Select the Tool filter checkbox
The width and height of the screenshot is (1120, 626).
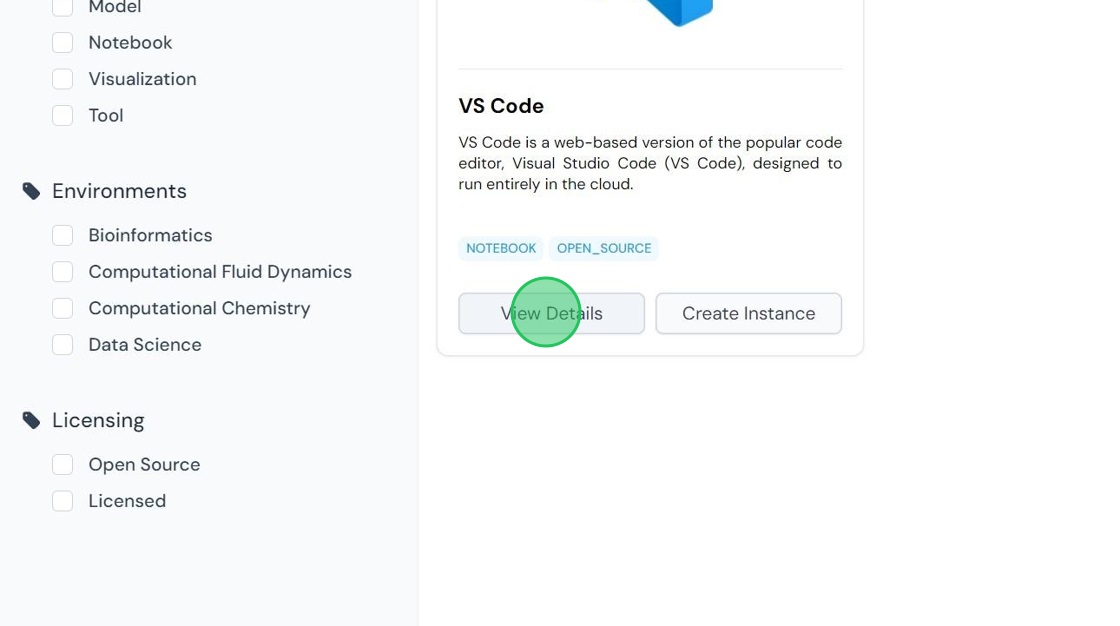coord(62,115)
